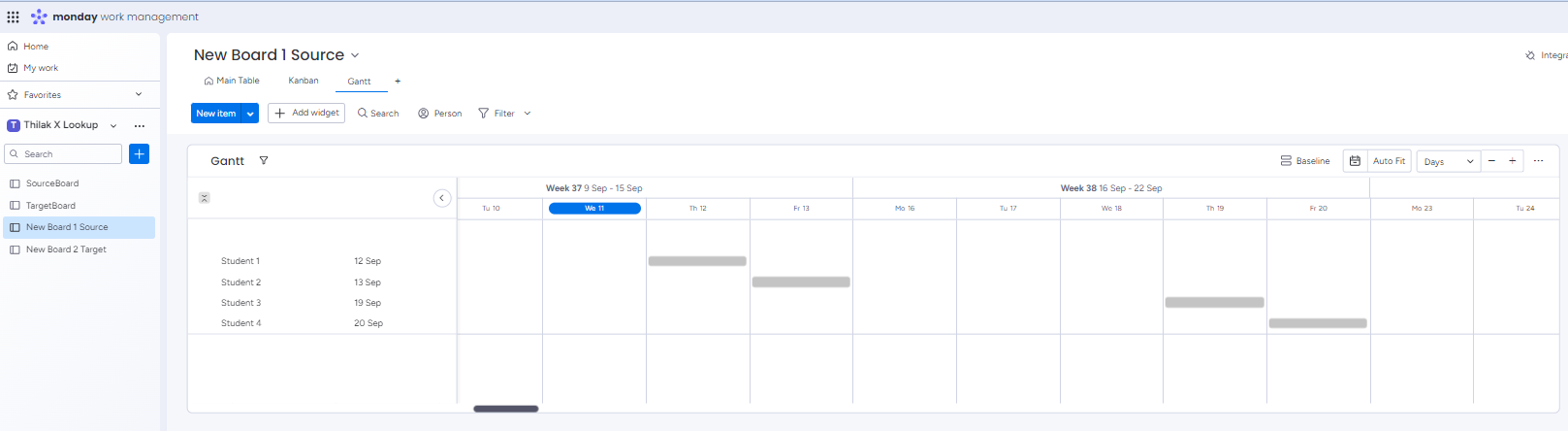
Task: Click blue plus button beside sidebar search
Action: [x=140, y=154]
